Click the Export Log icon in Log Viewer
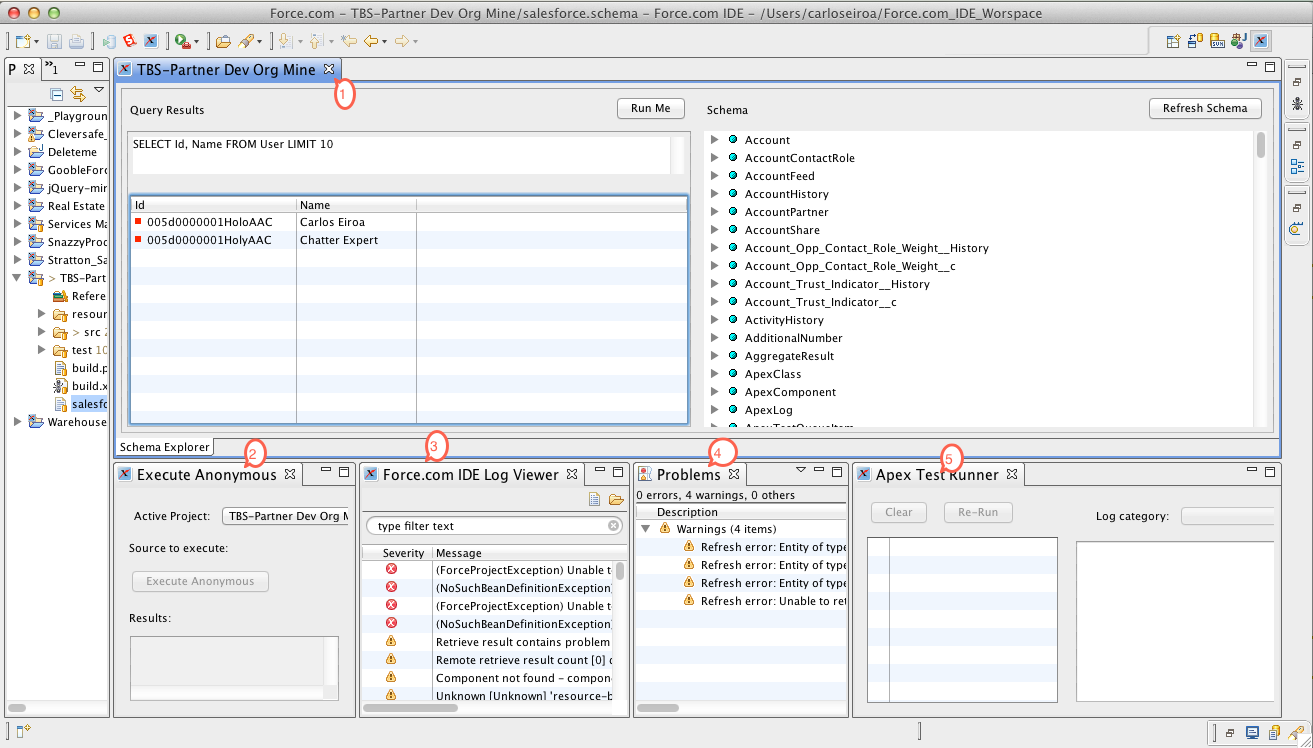The height and width of the screenshot is (748, 1313). 594,500
